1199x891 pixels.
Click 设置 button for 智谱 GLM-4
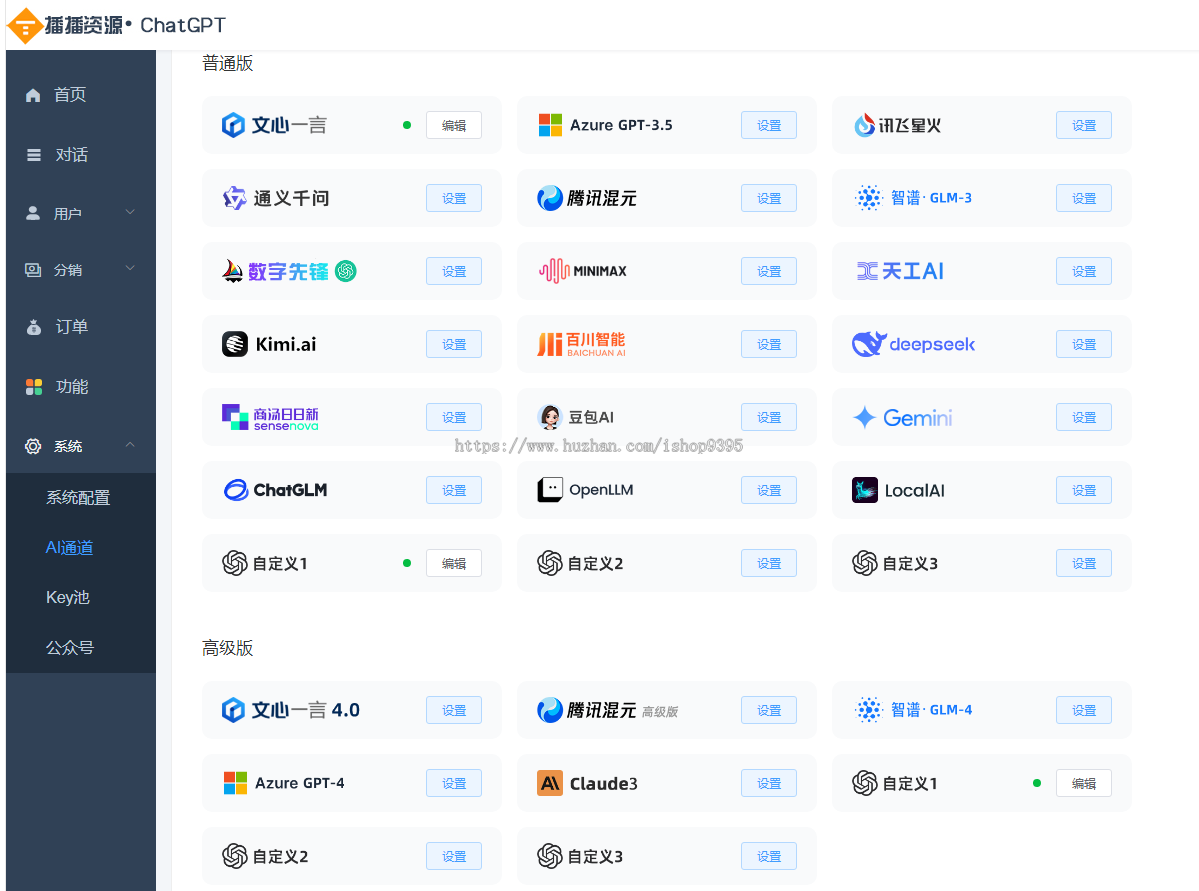[1084, 711]
